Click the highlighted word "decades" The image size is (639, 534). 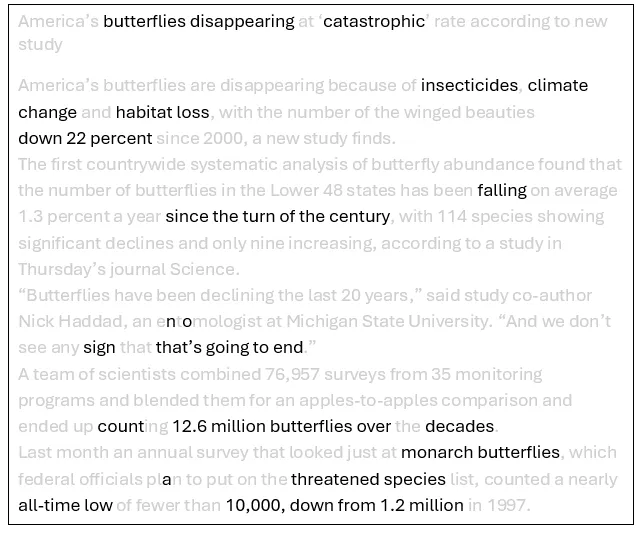click(459, 426)
